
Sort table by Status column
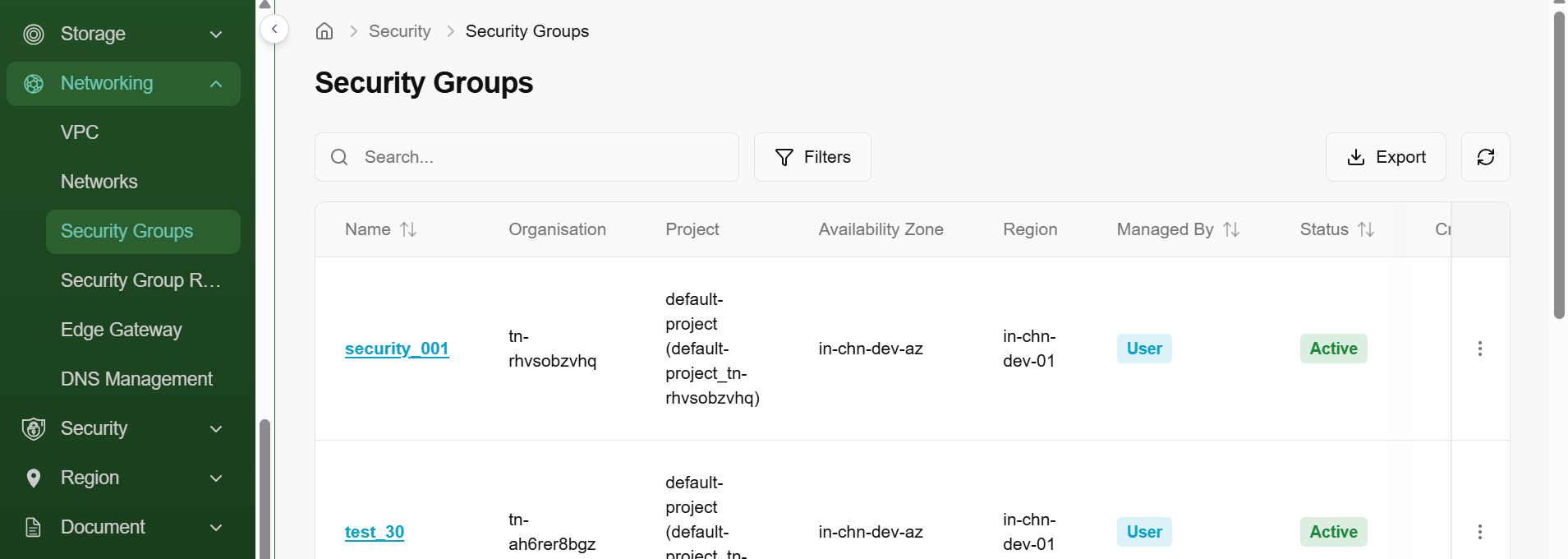pyautogui.click(x=1365, y=229)
